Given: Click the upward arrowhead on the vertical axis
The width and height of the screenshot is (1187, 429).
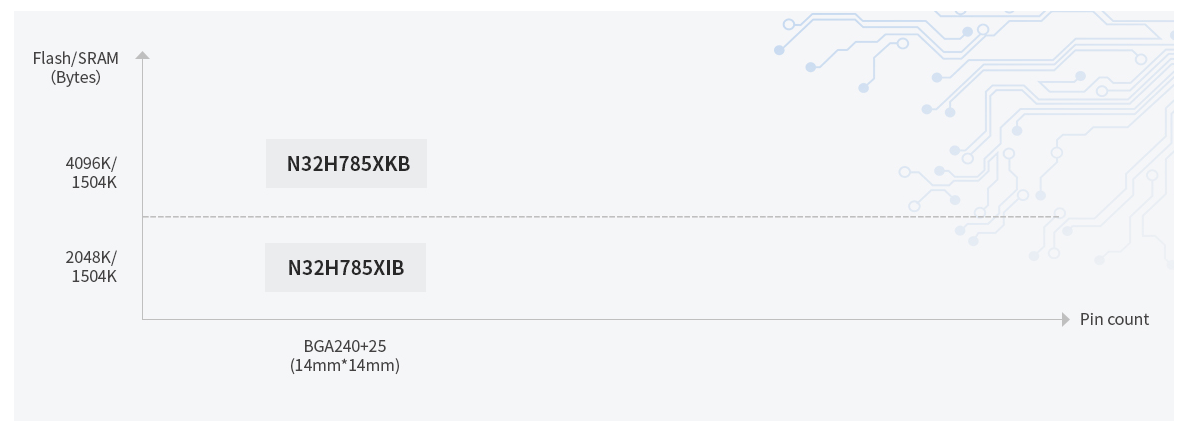Looking at the screenshot, I should point(142,54).
